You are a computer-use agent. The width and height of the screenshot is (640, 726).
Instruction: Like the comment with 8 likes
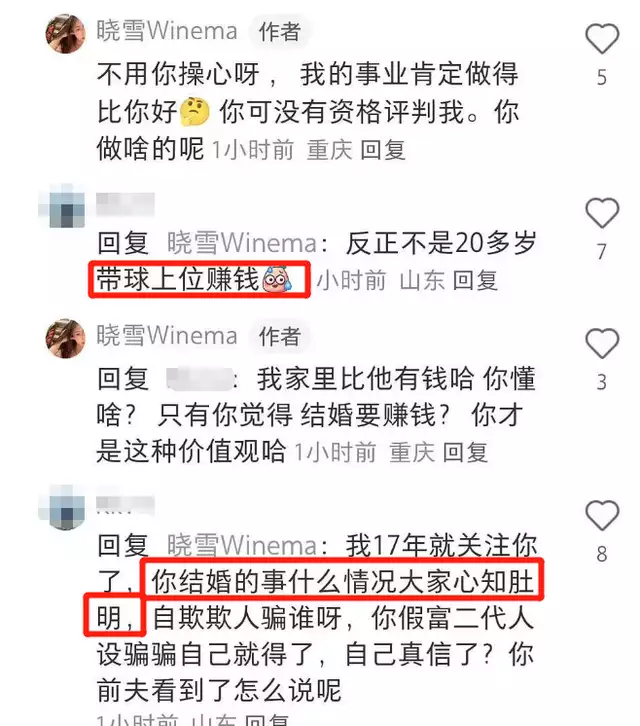602,515
